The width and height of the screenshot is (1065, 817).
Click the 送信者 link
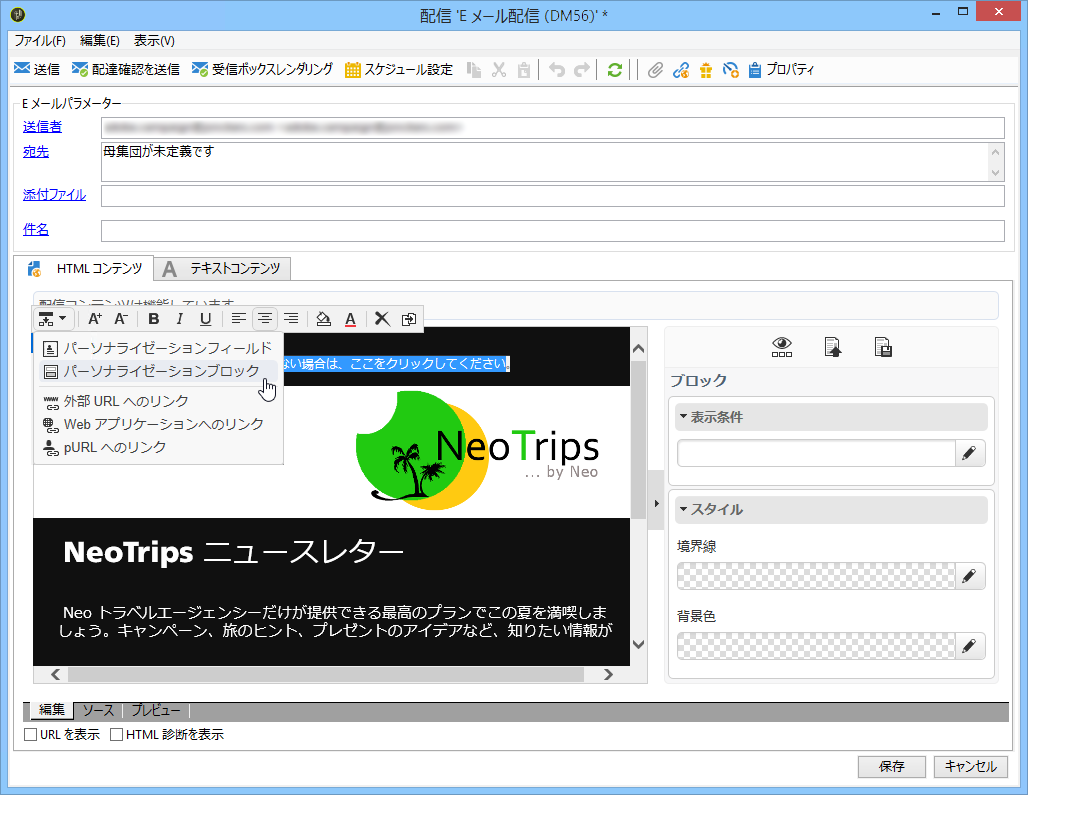pyautogui.click(x=42, y=127)
